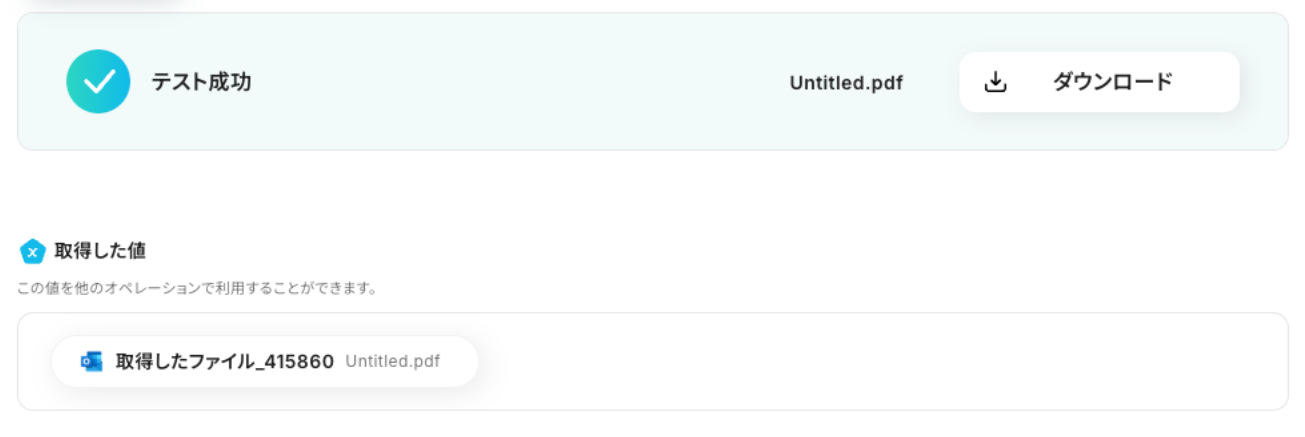Viewport: 1305px width, 437px height.
Task: Click the x symbol inside the pentagon icon
Action: coord(33,253)
